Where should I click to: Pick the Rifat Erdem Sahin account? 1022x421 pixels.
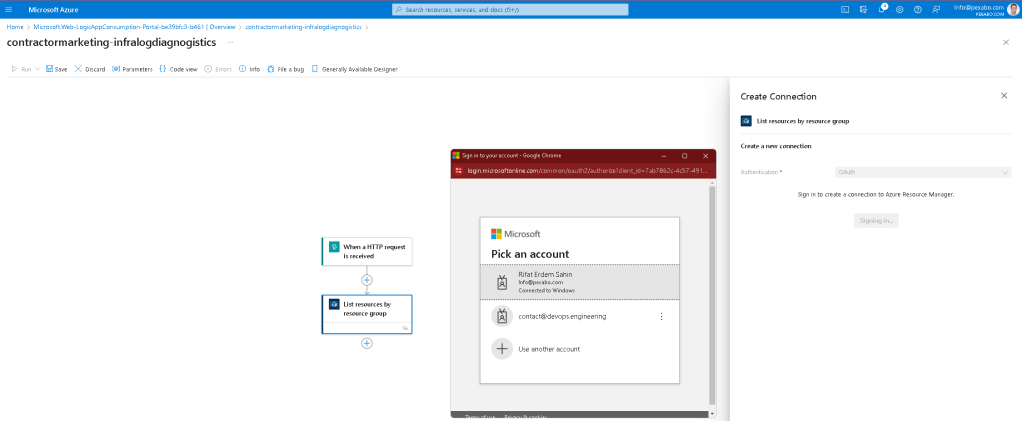(579, 282)
